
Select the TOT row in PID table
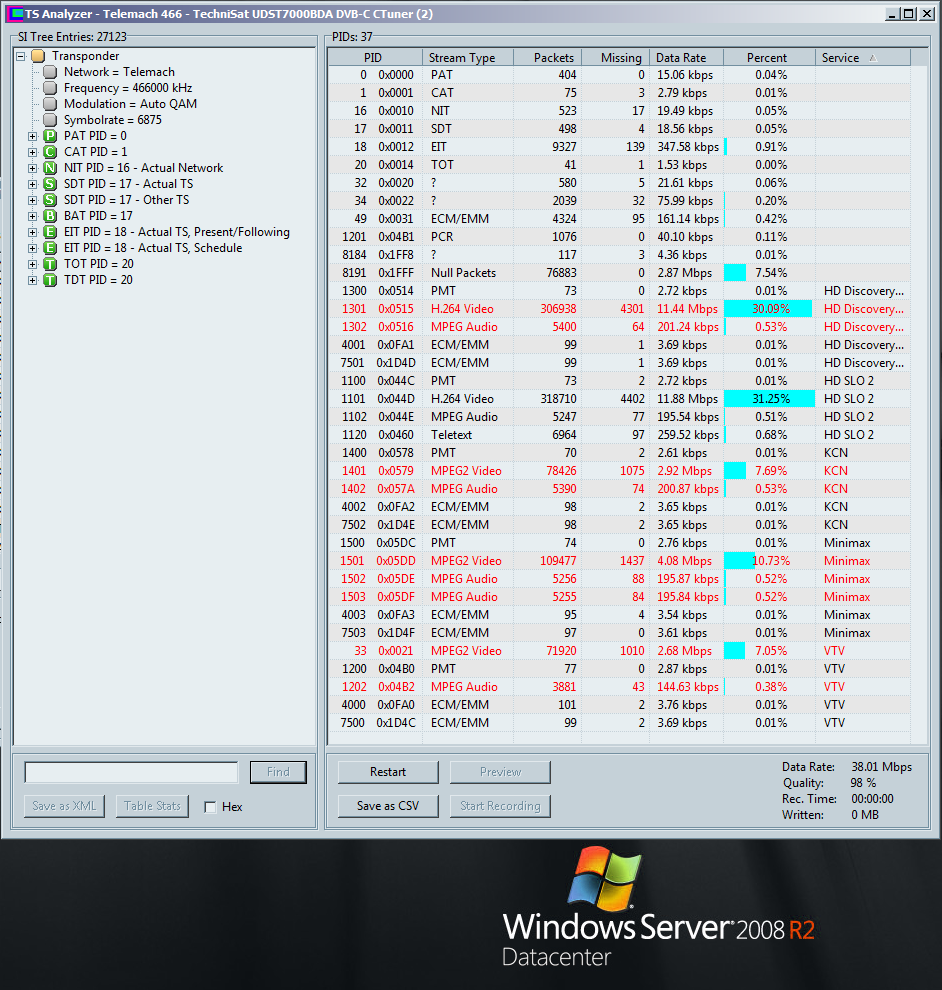(619, 165)
